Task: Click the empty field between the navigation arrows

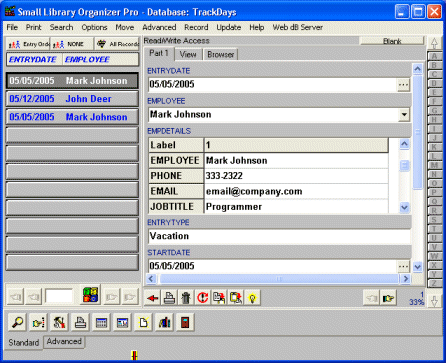Action: [x=59, y=296]
